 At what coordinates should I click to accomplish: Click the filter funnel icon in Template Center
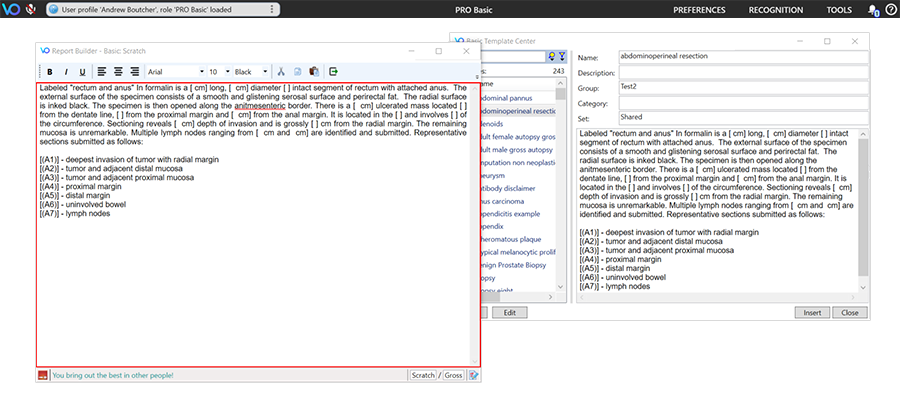click(x=561, y=56)
